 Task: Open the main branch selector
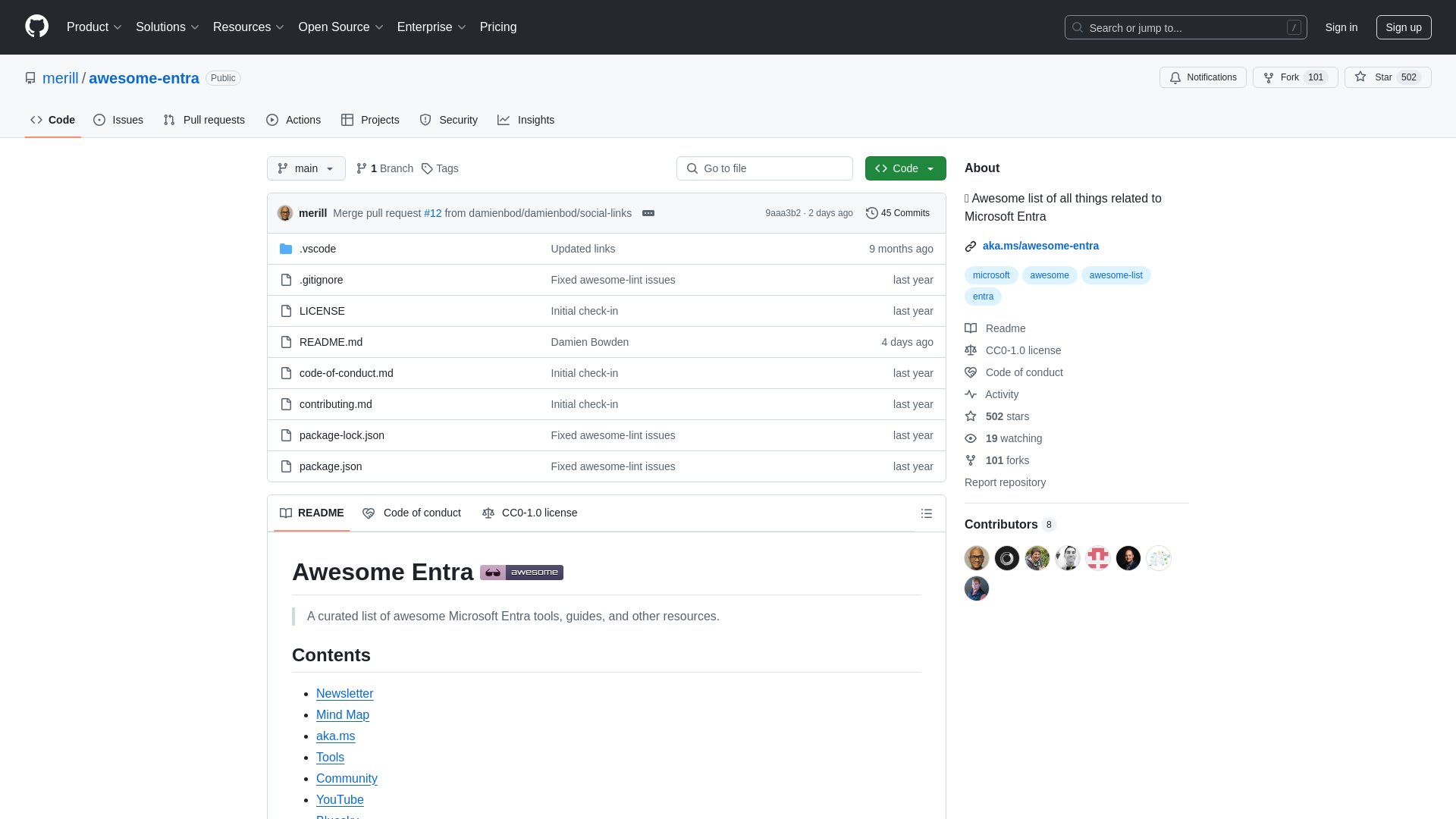tap(306, 168)
